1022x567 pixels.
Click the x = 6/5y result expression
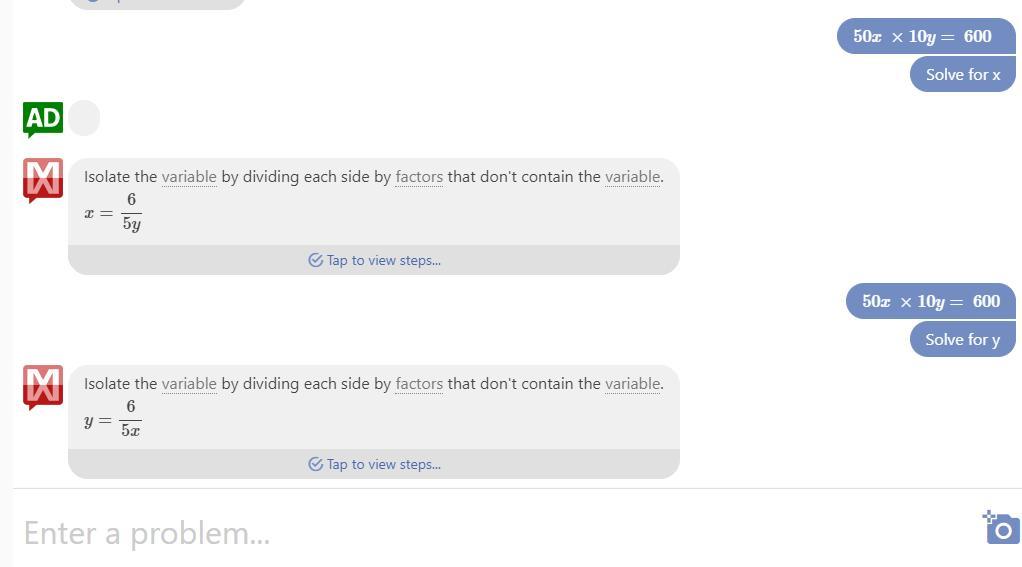(113, 212)
